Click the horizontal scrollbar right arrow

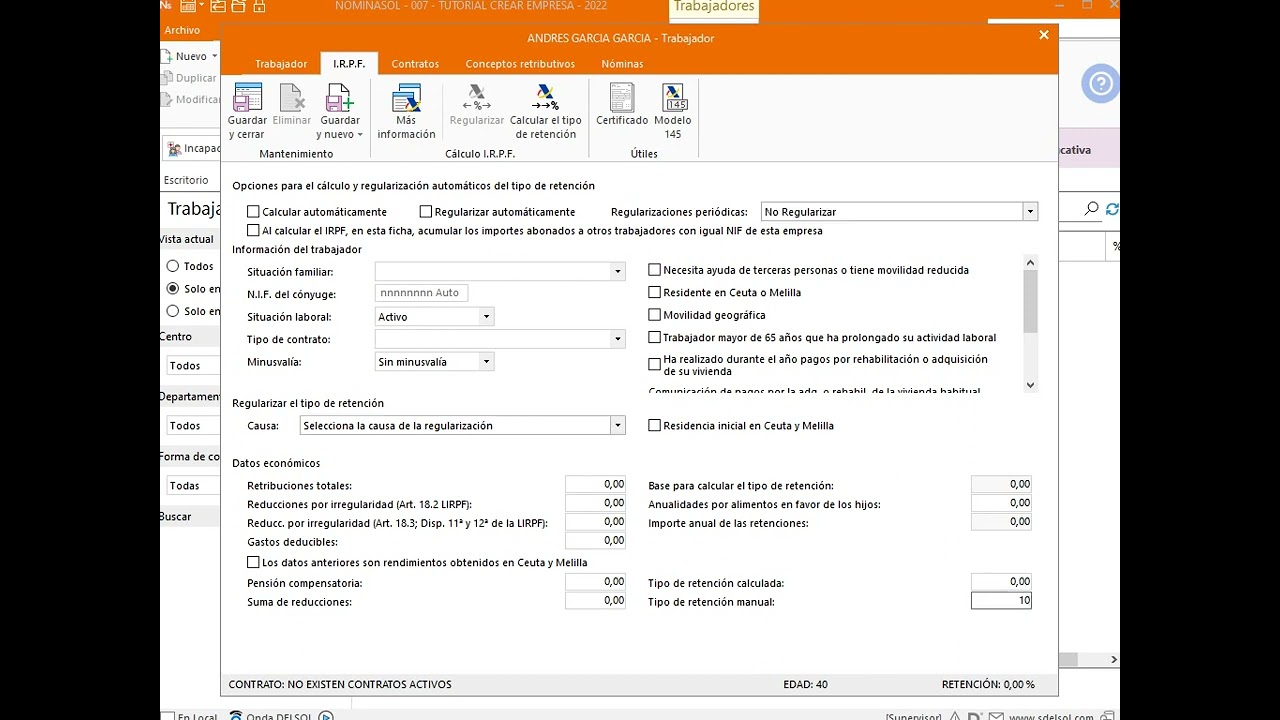[x=1114, y=660]
